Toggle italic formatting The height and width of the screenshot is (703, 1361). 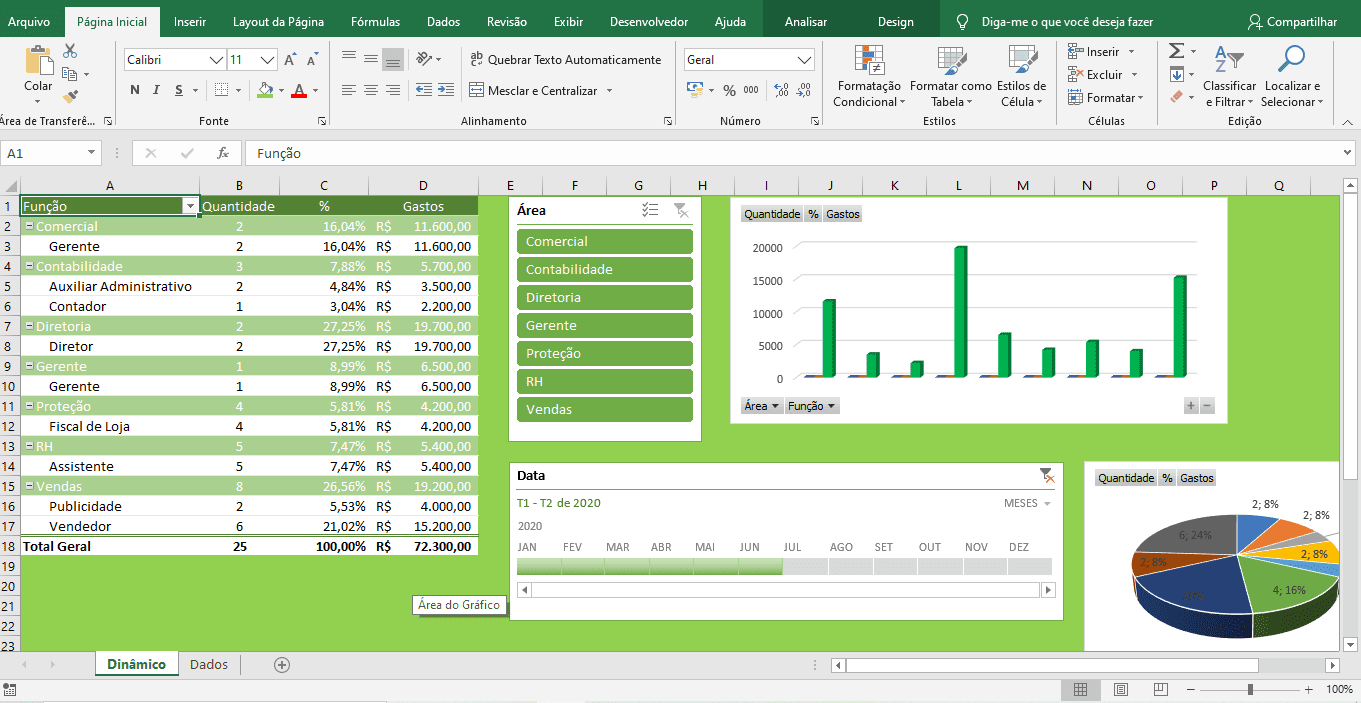[x=158, y=89]
